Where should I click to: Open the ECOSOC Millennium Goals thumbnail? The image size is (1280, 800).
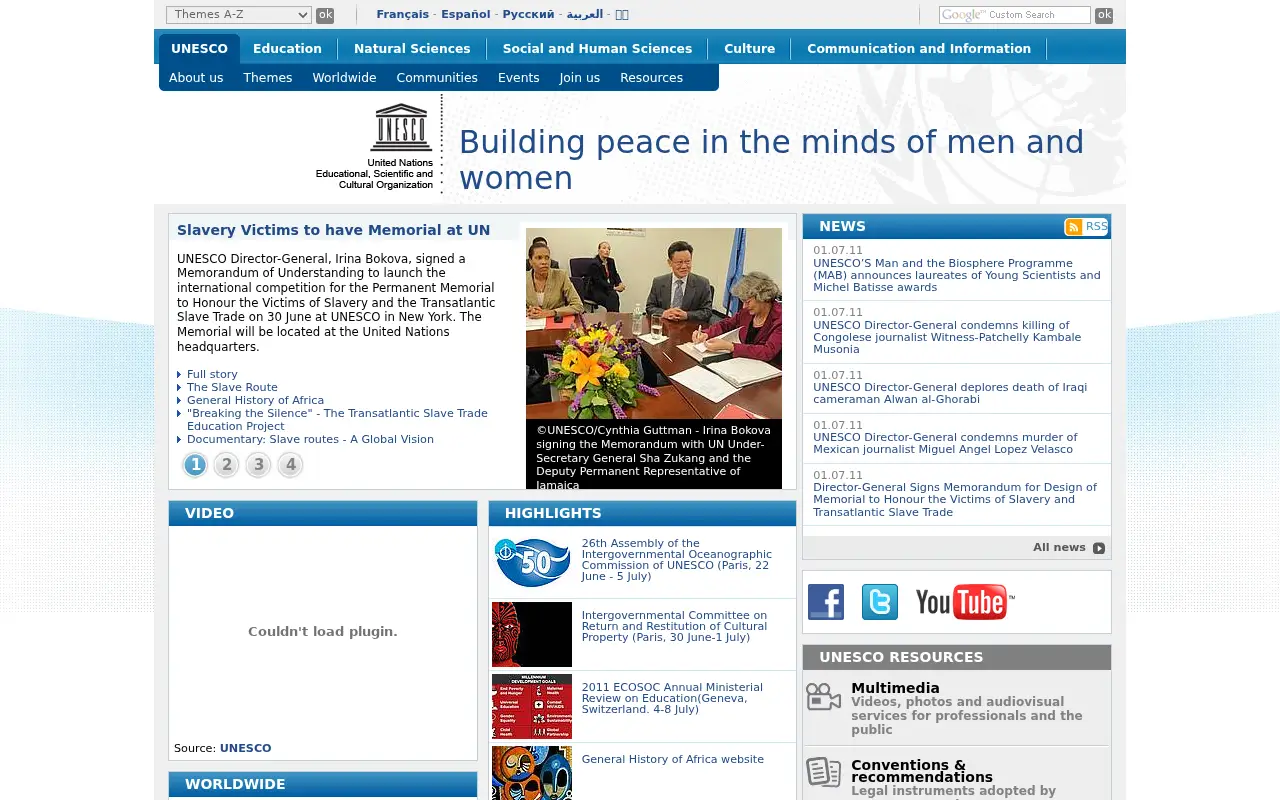pos(532,706)
